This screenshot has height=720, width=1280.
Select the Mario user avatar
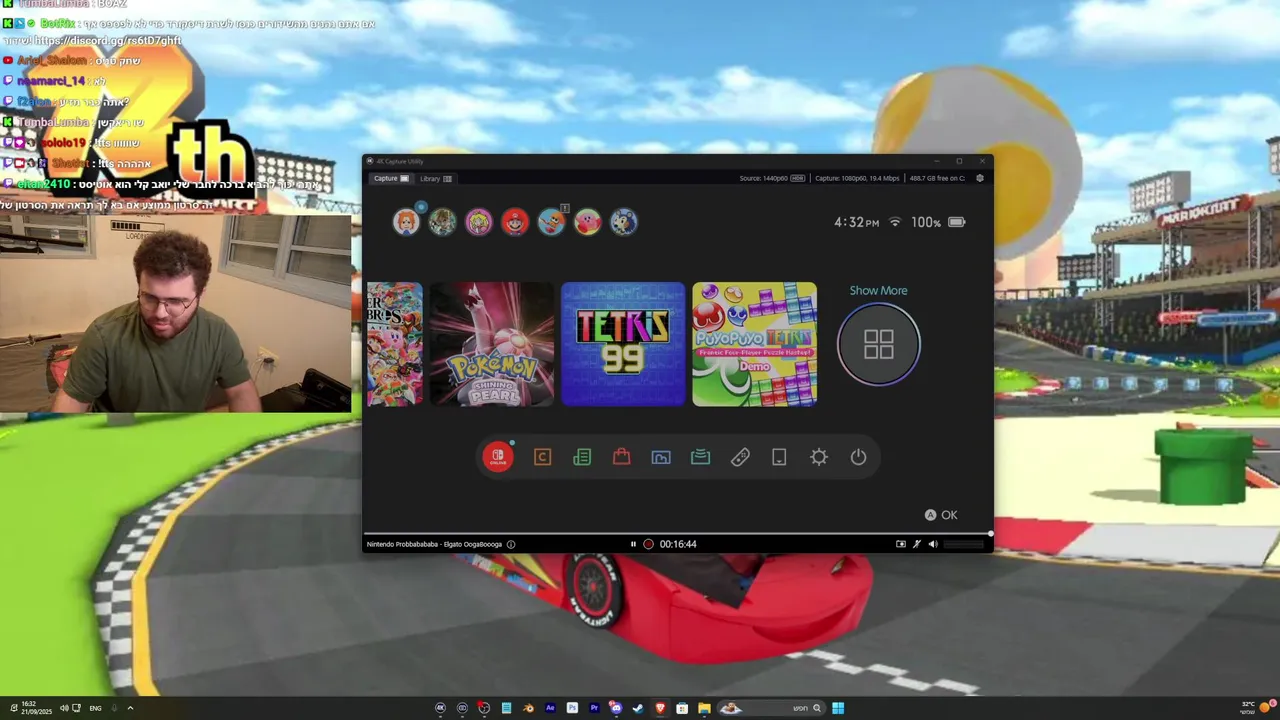pos(515,222)
